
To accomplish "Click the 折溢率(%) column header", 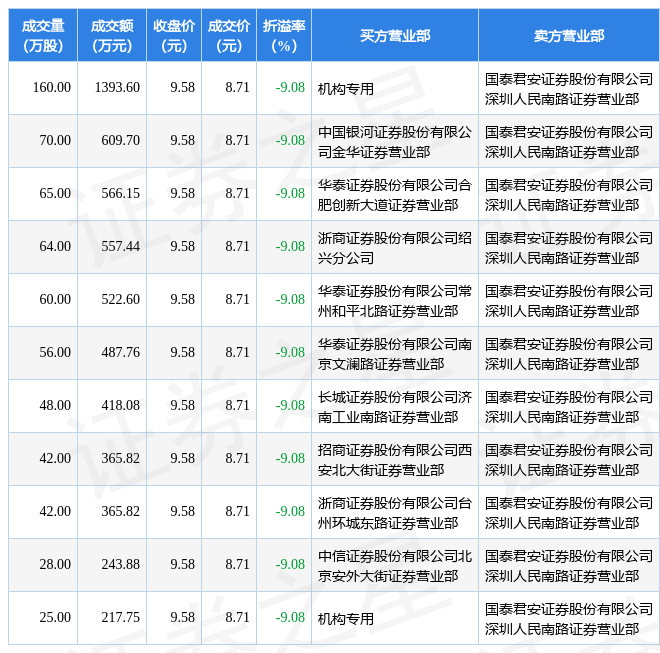I will point(284,35).
